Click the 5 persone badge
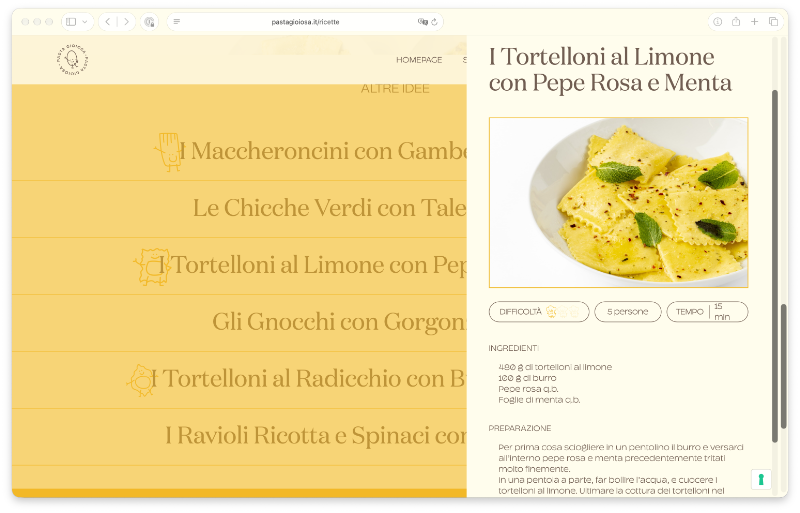 [628, 312]
